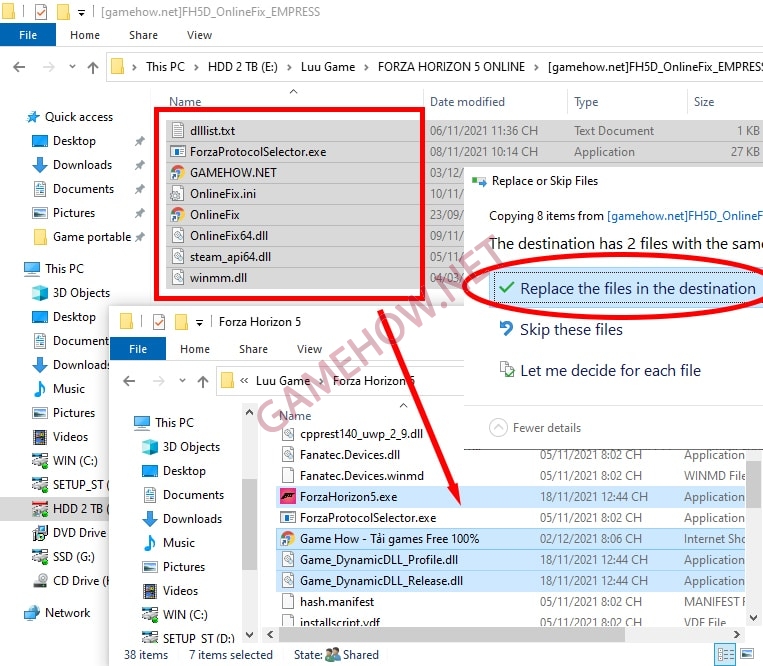This screenshot has height=666, width=763.
Task: Open File tab in top Explorer window
Action: click(x=28, y=35)
